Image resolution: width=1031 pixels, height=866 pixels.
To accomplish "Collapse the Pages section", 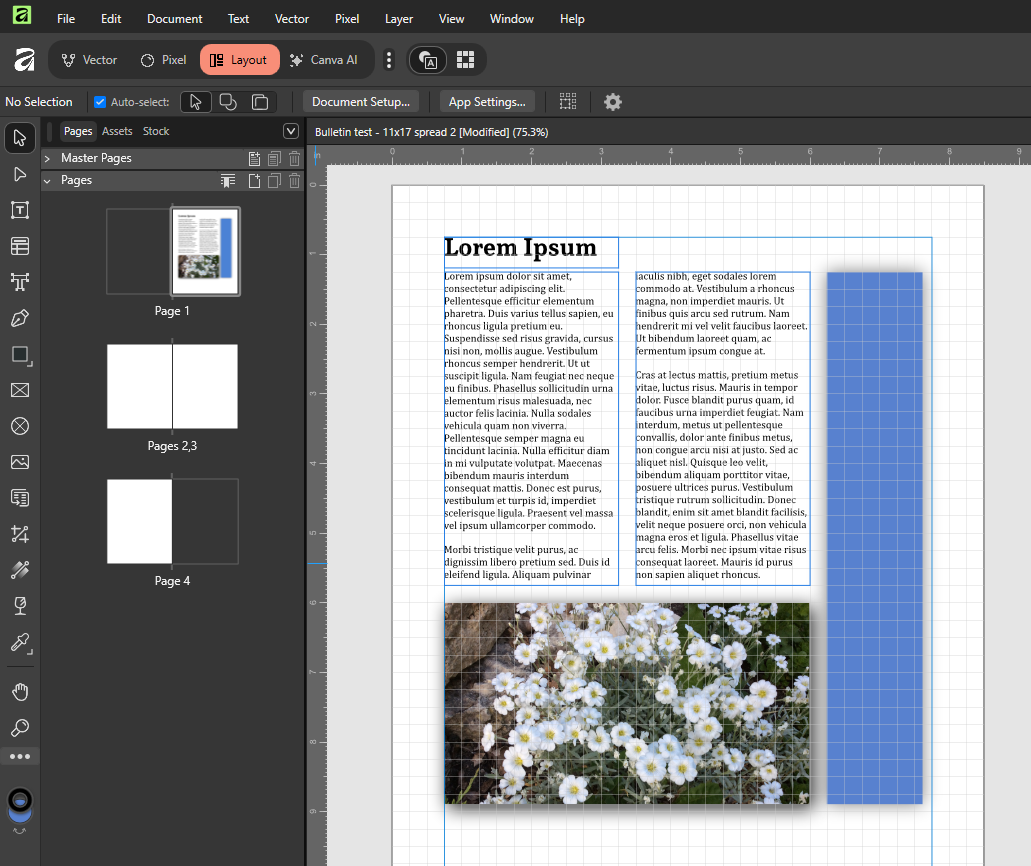I will [x=47, y=181].
